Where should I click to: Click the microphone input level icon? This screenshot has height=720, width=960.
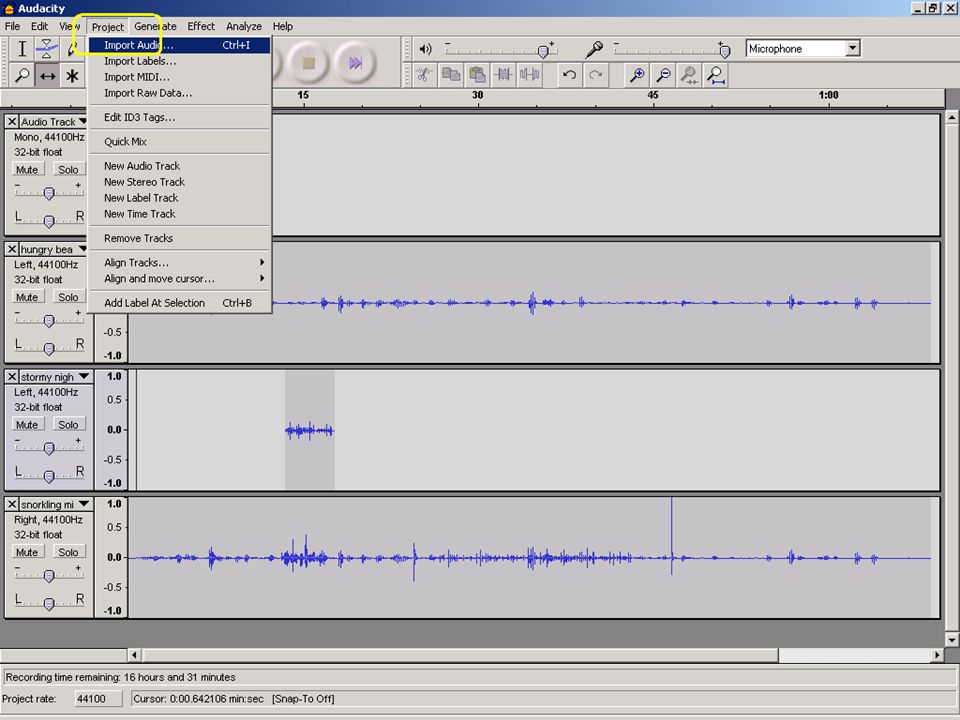point(594,49)
